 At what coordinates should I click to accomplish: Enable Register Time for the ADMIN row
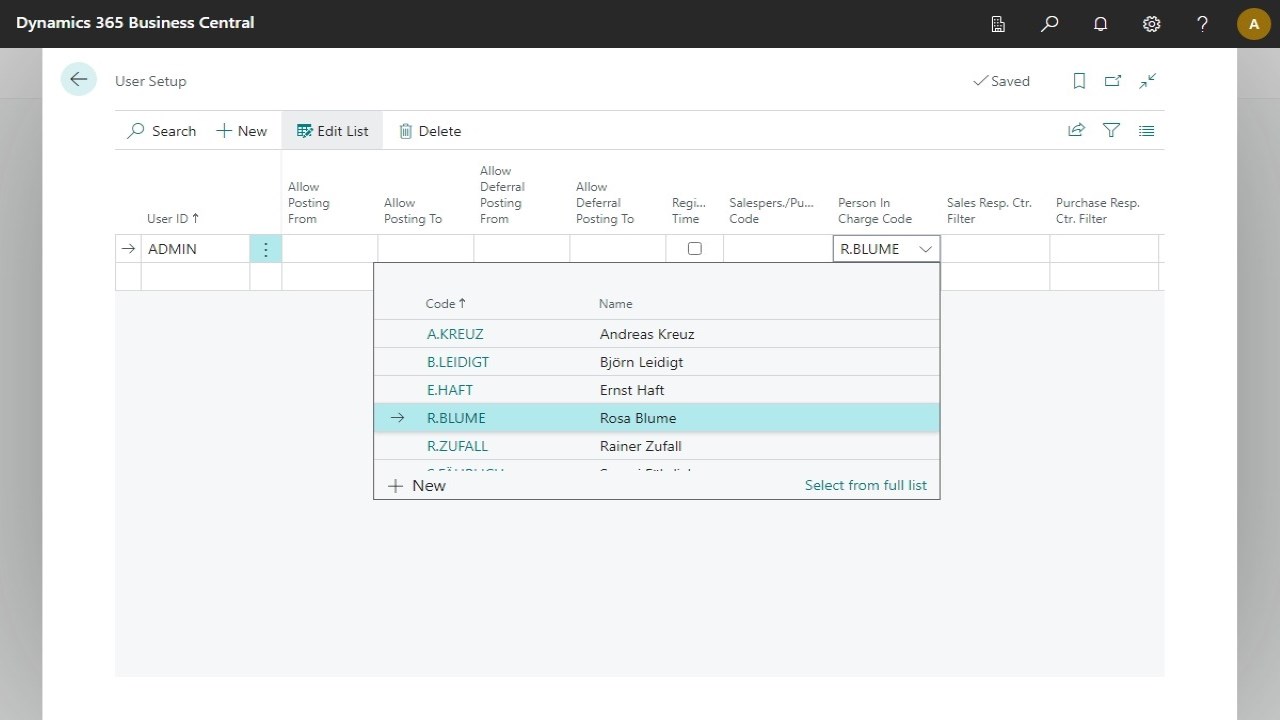(x=694, y=248)
